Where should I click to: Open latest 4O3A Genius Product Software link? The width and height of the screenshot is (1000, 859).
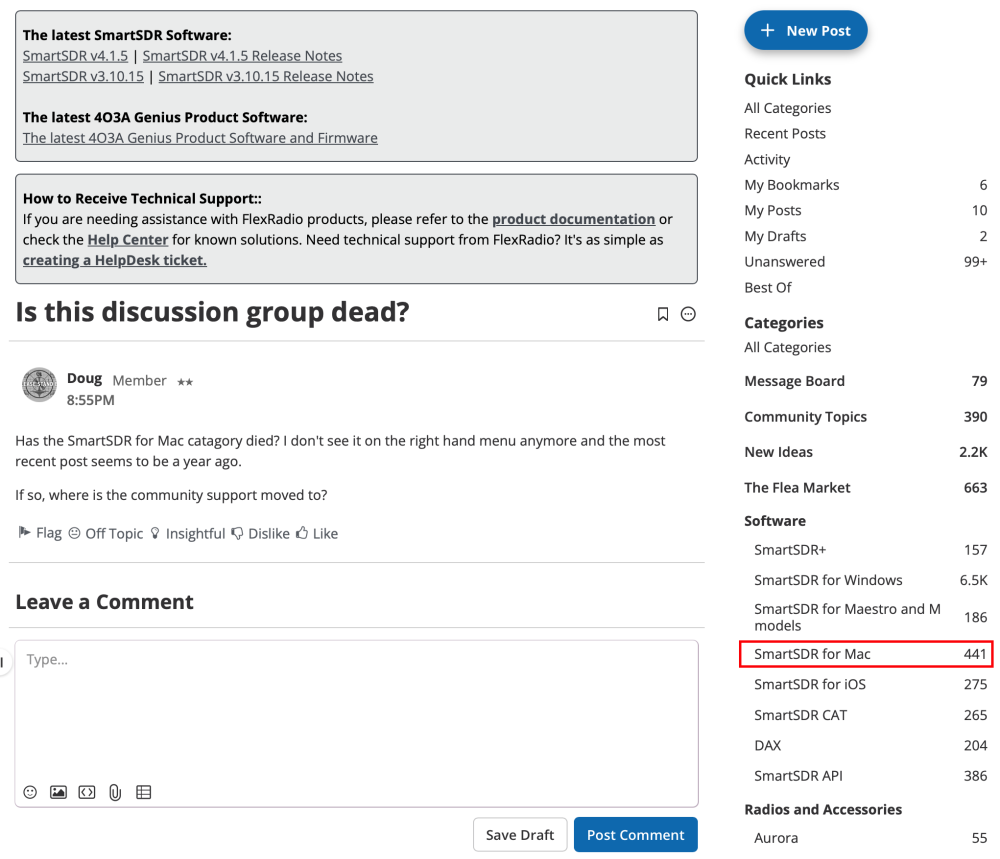(200, 138)
